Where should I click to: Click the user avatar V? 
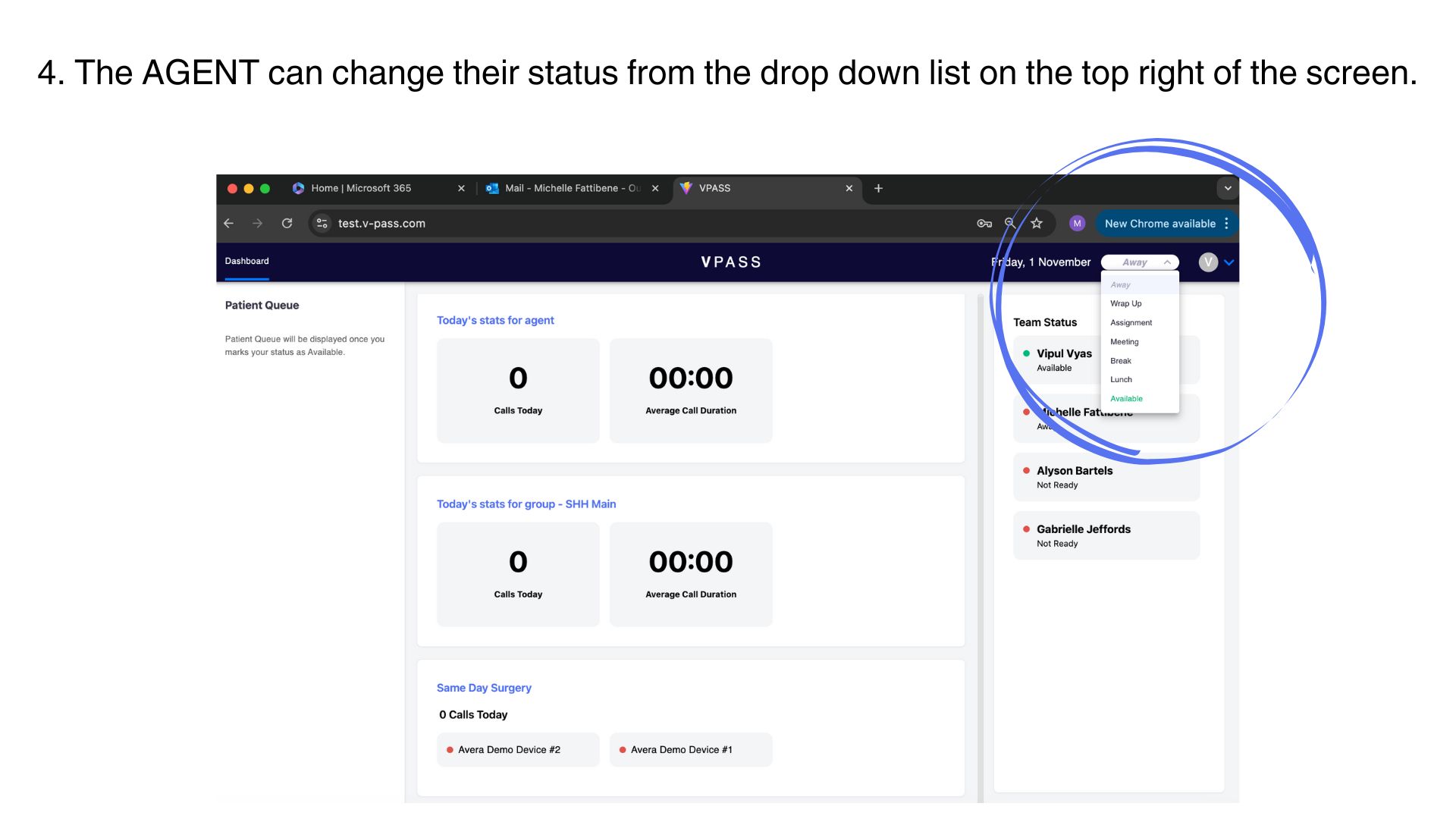coord(1208,262)
